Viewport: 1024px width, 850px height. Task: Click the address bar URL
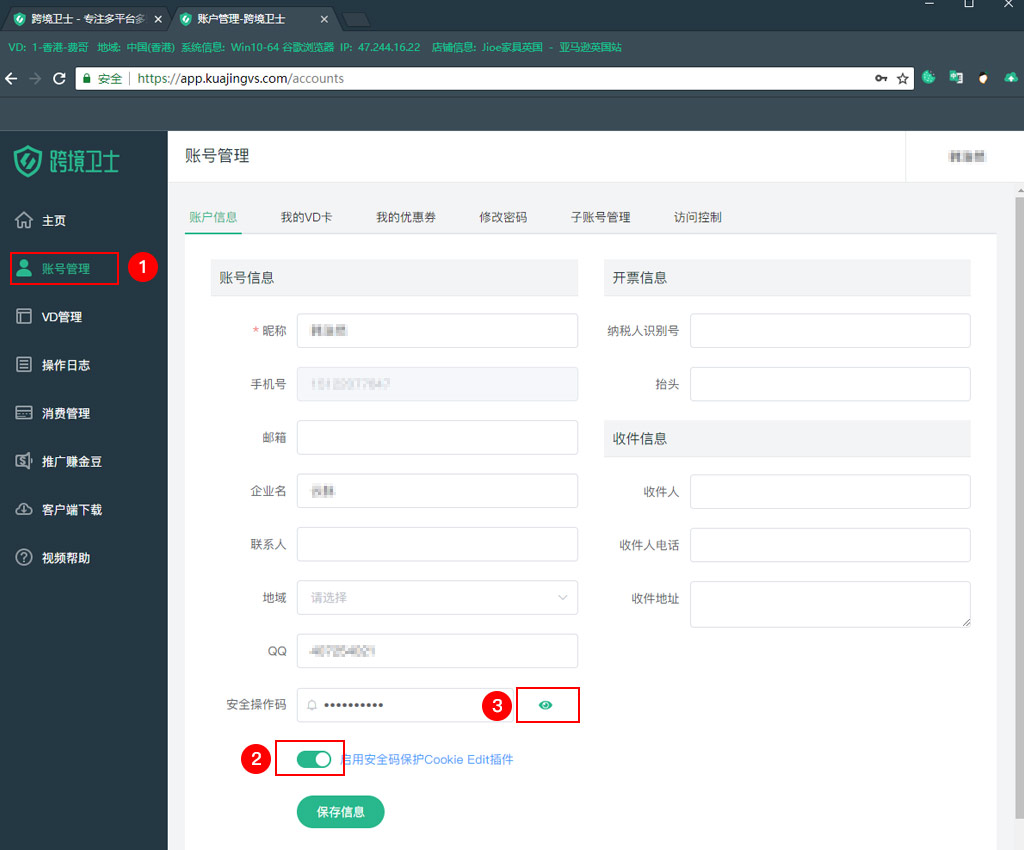[240, 78]
